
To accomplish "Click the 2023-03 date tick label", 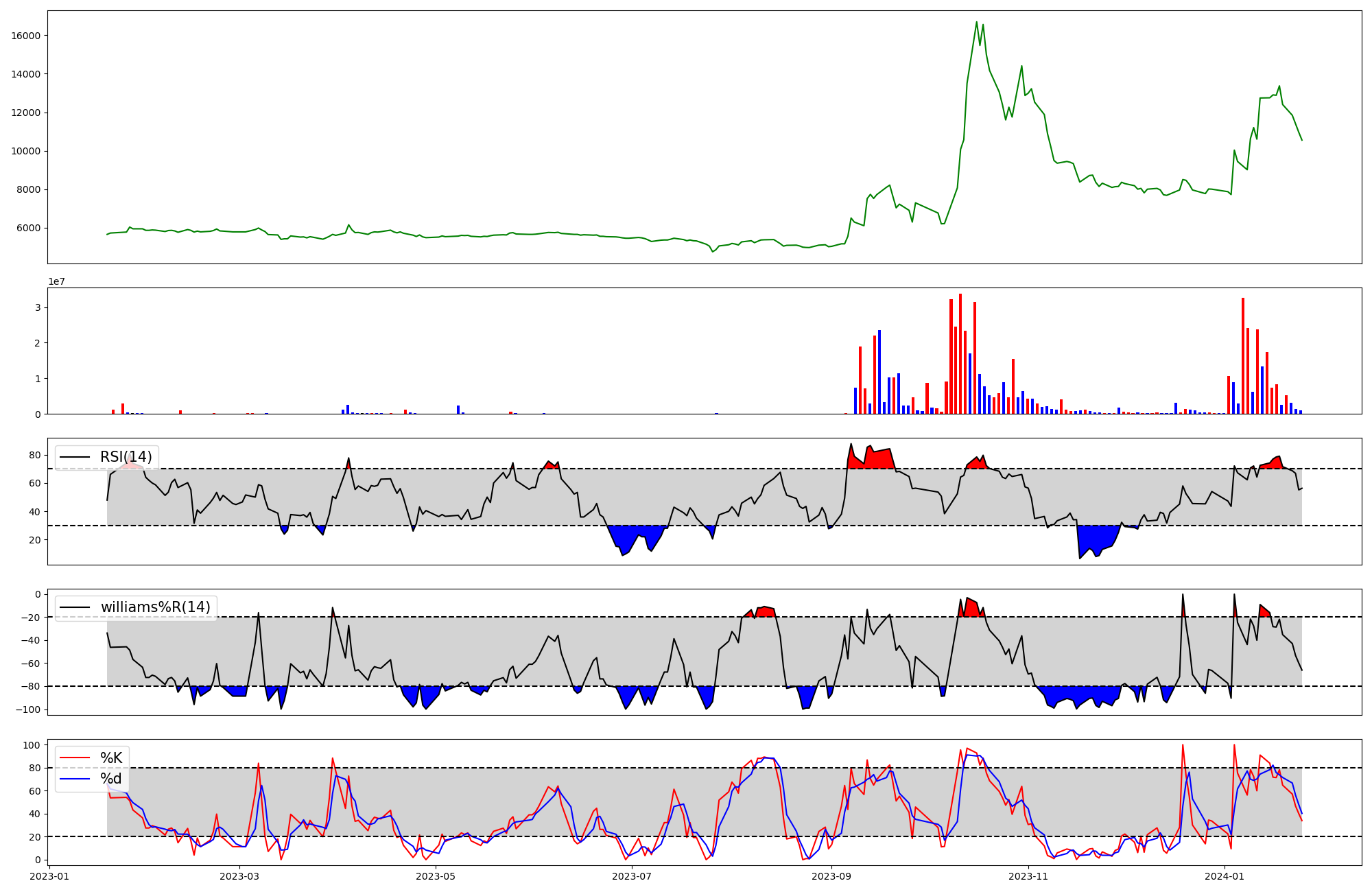I will (239, 876).
